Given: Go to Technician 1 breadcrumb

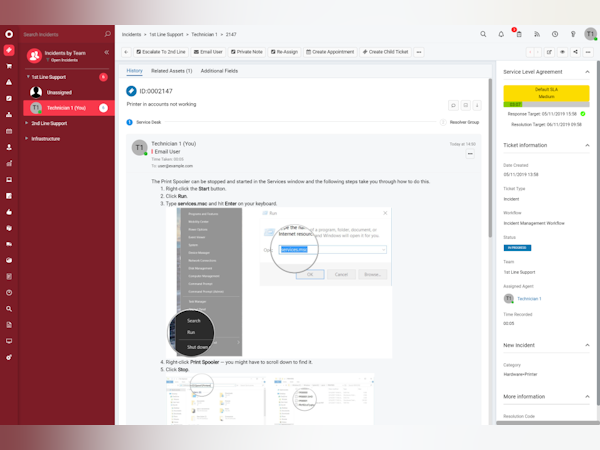Looking at the screenshot, I should (204, 34).
